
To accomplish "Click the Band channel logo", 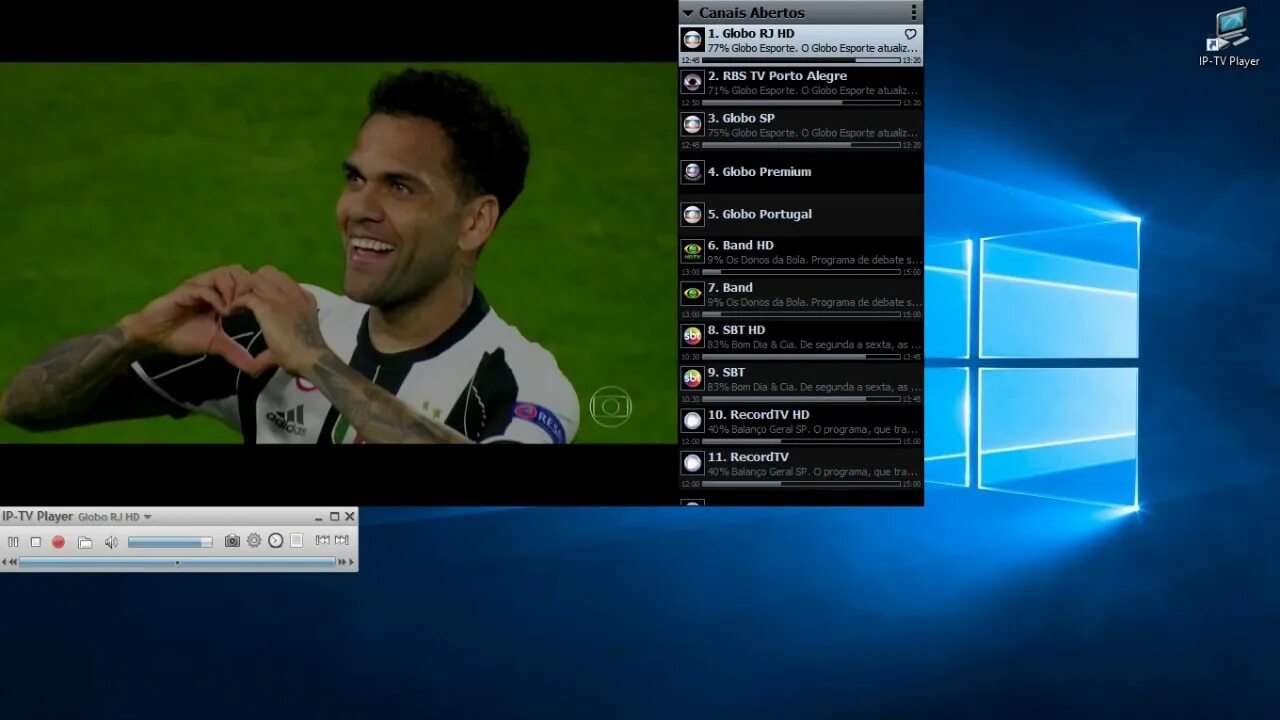I will [692, 293].
